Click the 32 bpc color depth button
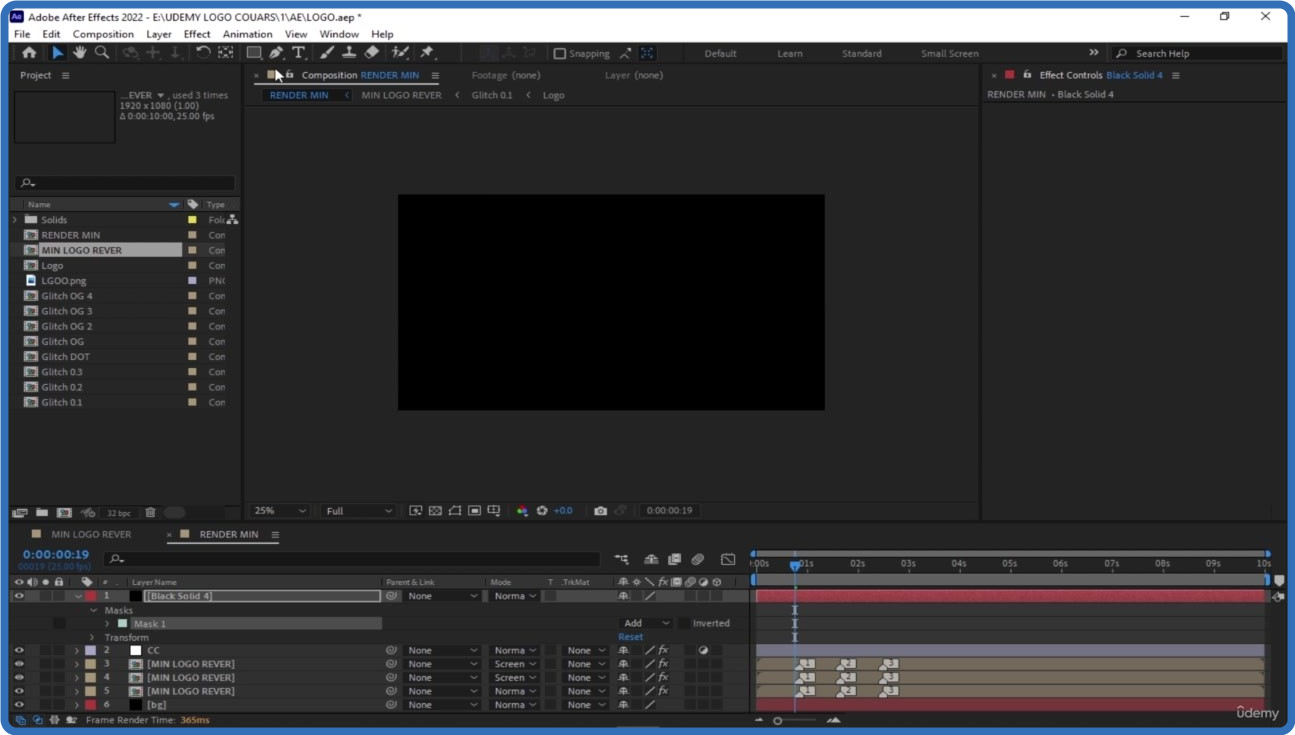1295x735 pixels. (x=118, y=513)
